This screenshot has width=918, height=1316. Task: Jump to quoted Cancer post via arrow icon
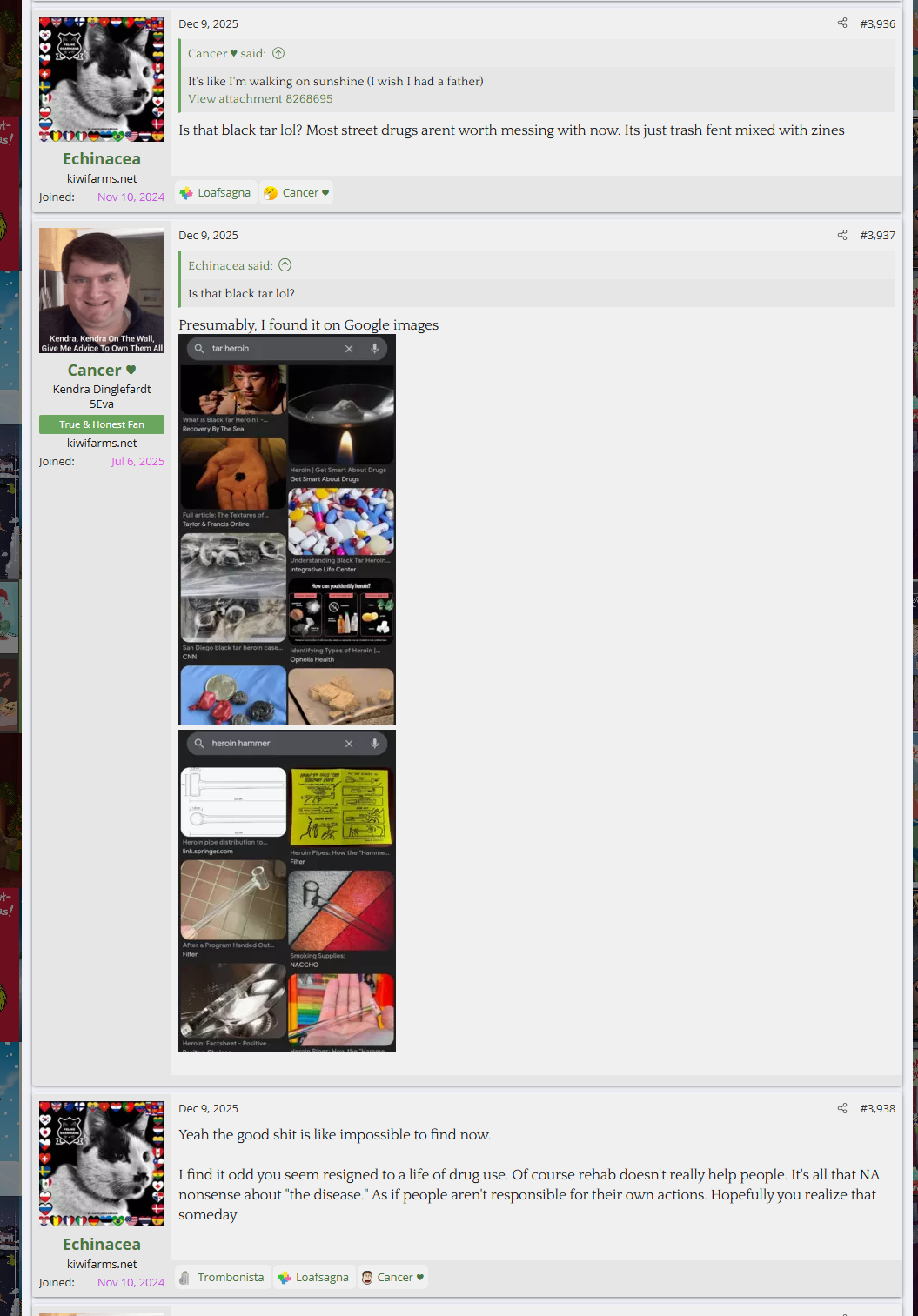coord(278,53)
